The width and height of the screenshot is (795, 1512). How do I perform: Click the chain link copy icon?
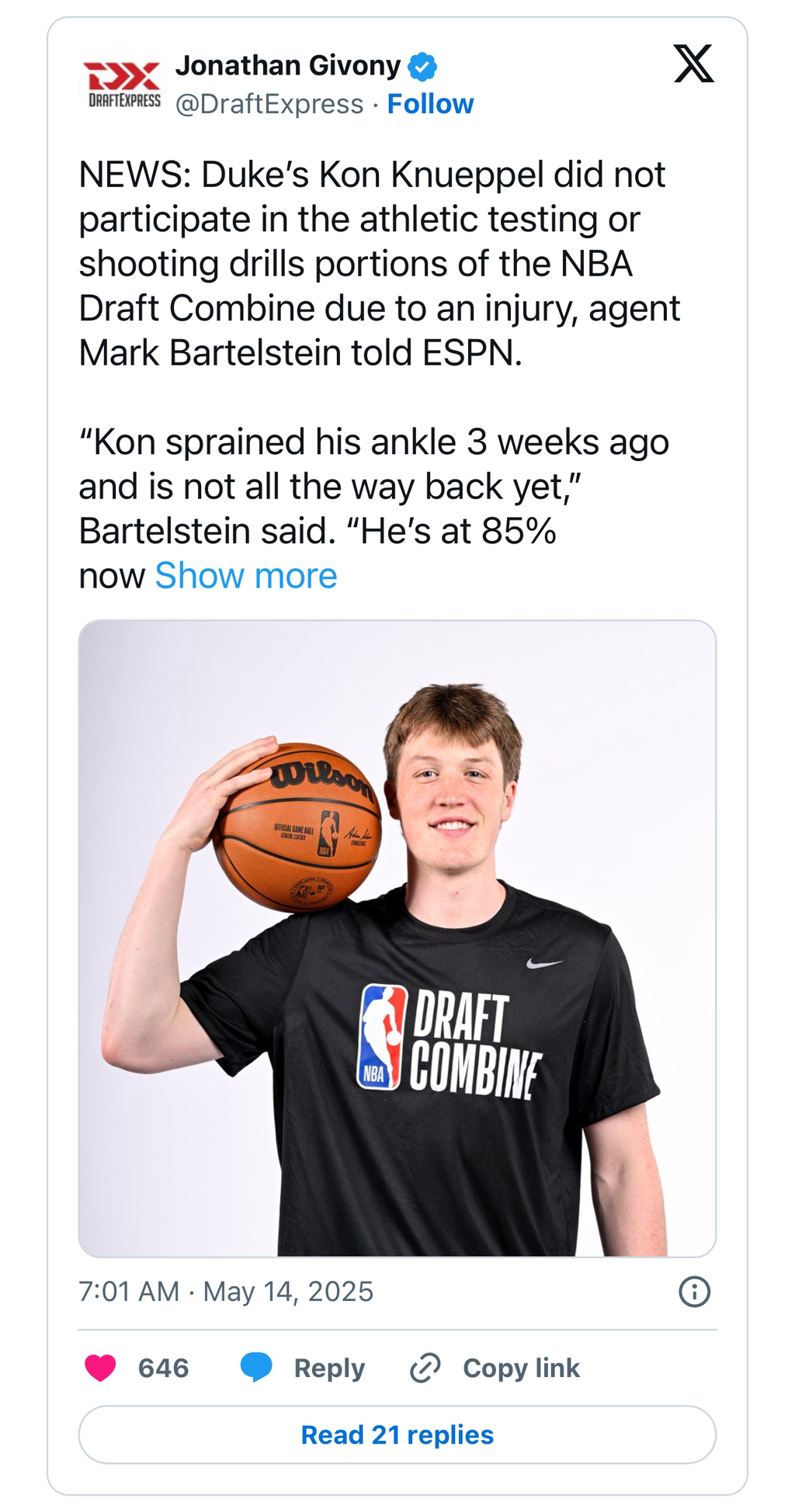(x=425, y=1368)
